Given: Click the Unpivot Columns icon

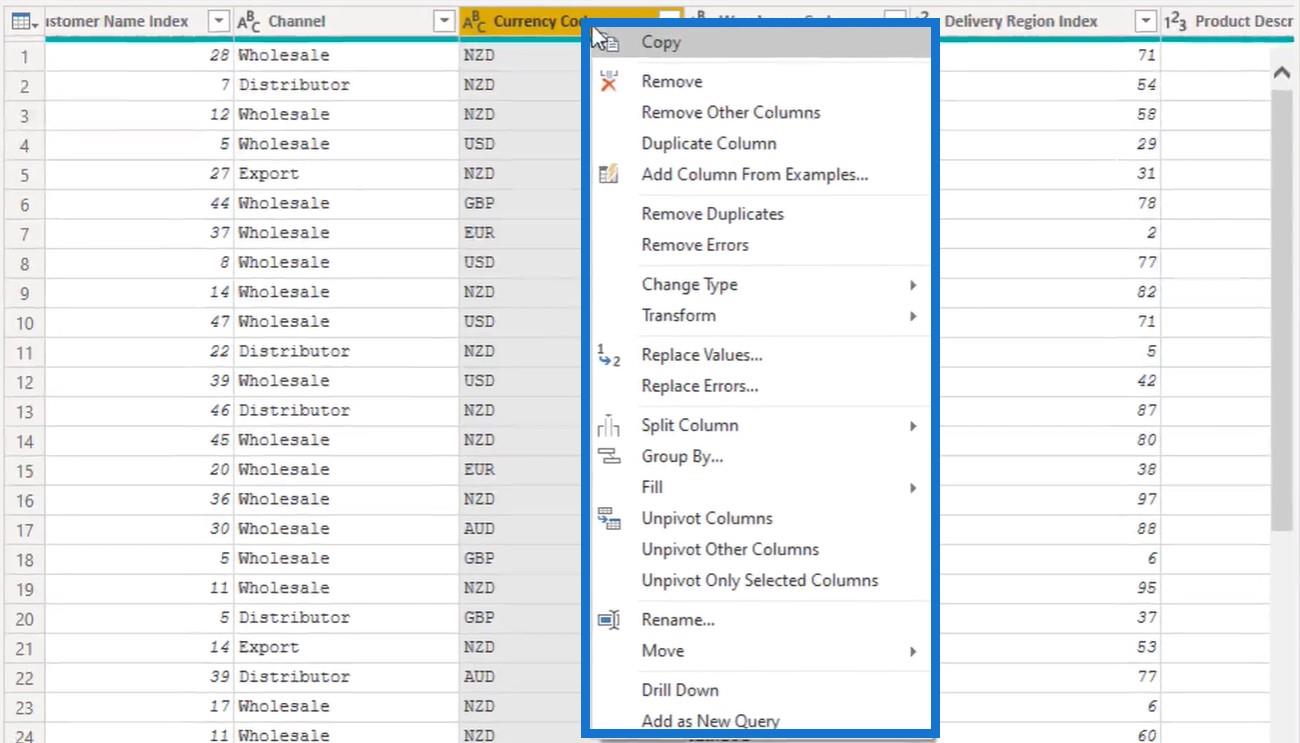Looking at the screenshot, I should tap(609, 518).
